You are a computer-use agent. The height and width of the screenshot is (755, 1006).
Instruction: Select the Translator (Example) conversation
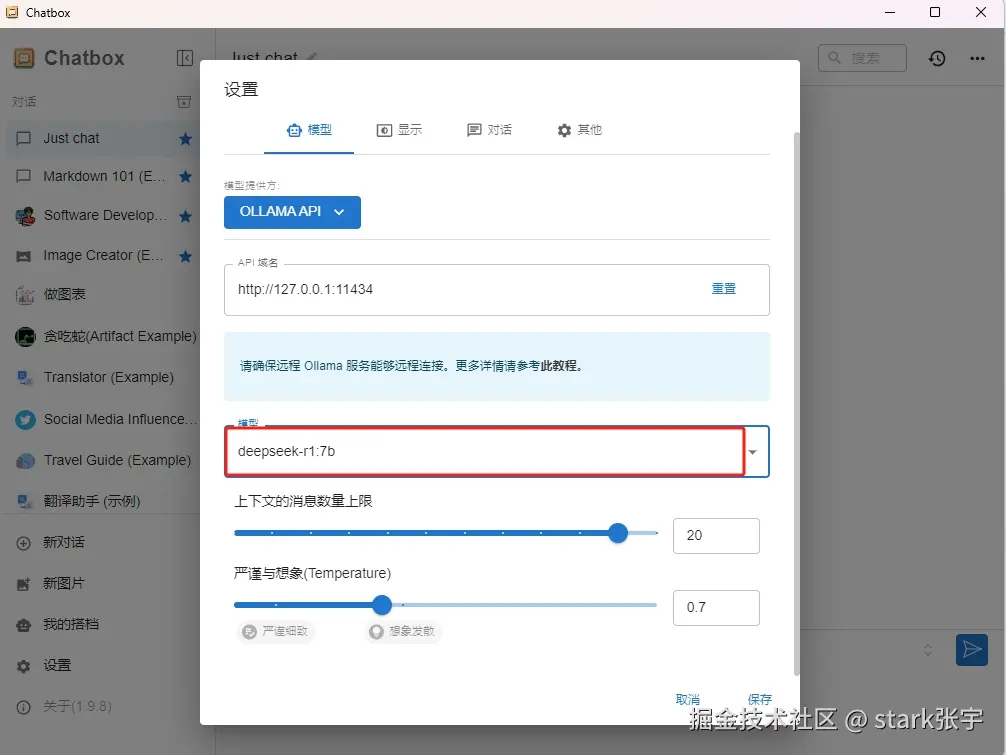(103, 377)
